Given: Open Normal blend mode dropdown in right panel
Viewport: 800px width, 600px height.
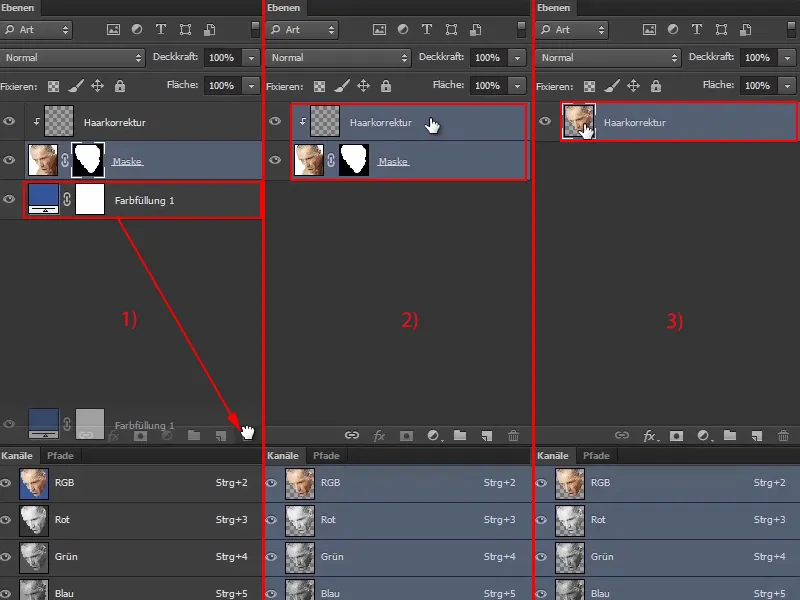Looking at the screenshot, I should pyautogui.click(x=608, y=58).
